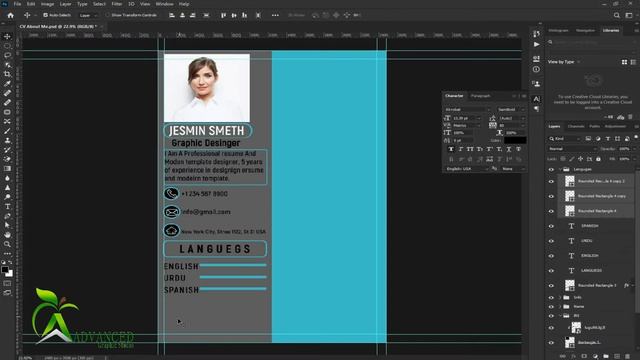Open the View by Type dropdown
The image size is (640, 360).
point(564,62)
